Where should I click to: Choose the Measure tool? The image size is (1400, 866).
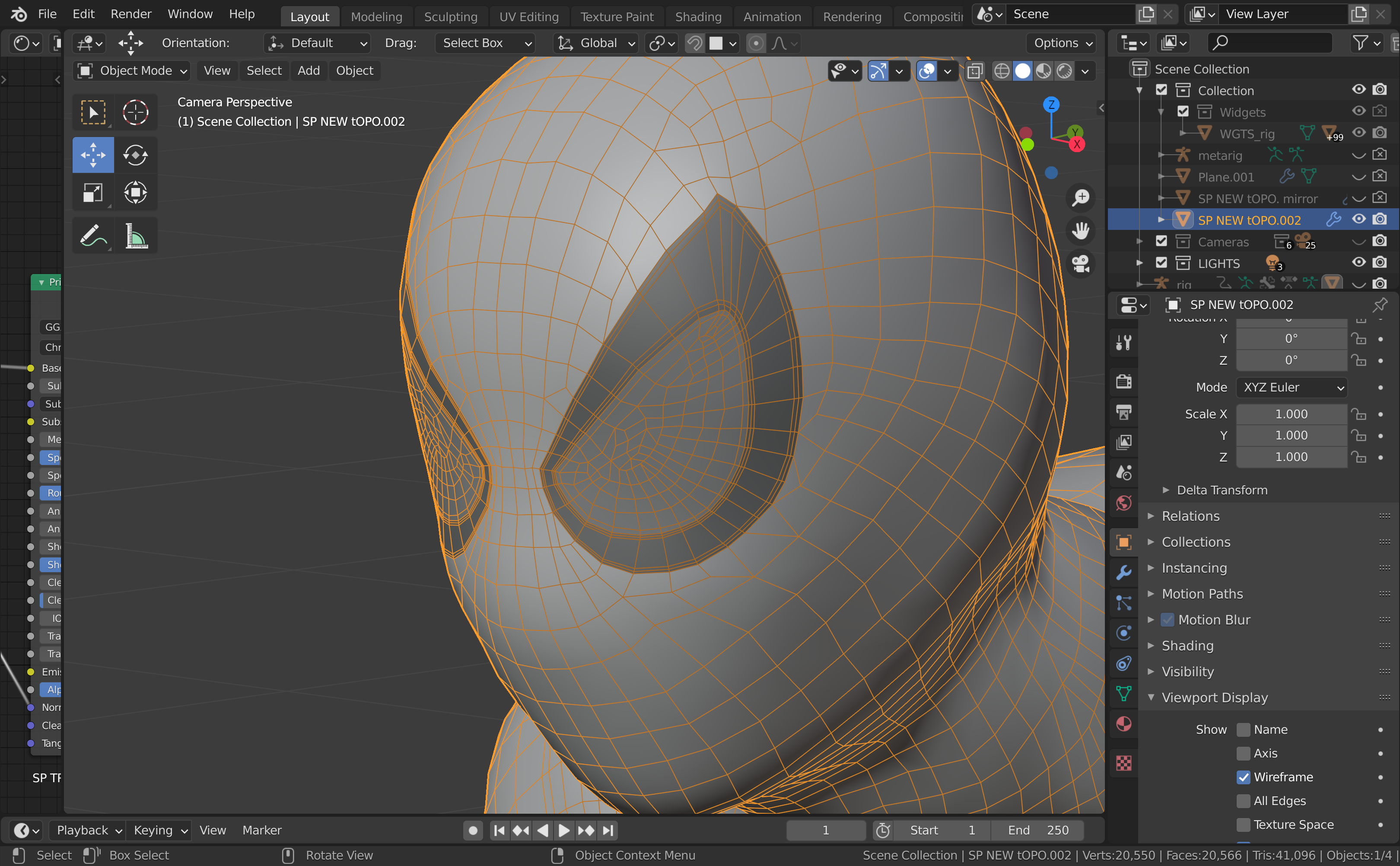tap(136, 236)
